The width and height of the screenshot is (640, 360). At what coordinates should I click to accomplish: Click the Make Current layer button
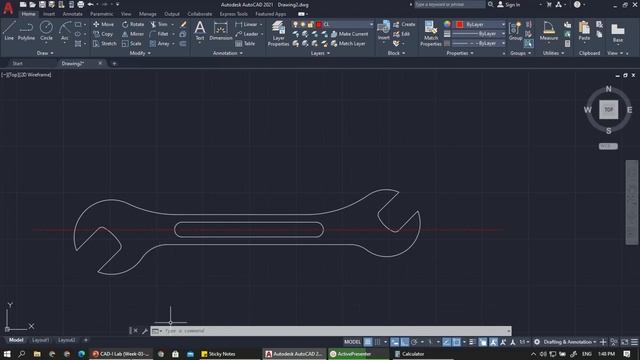(x=349, y=34)
